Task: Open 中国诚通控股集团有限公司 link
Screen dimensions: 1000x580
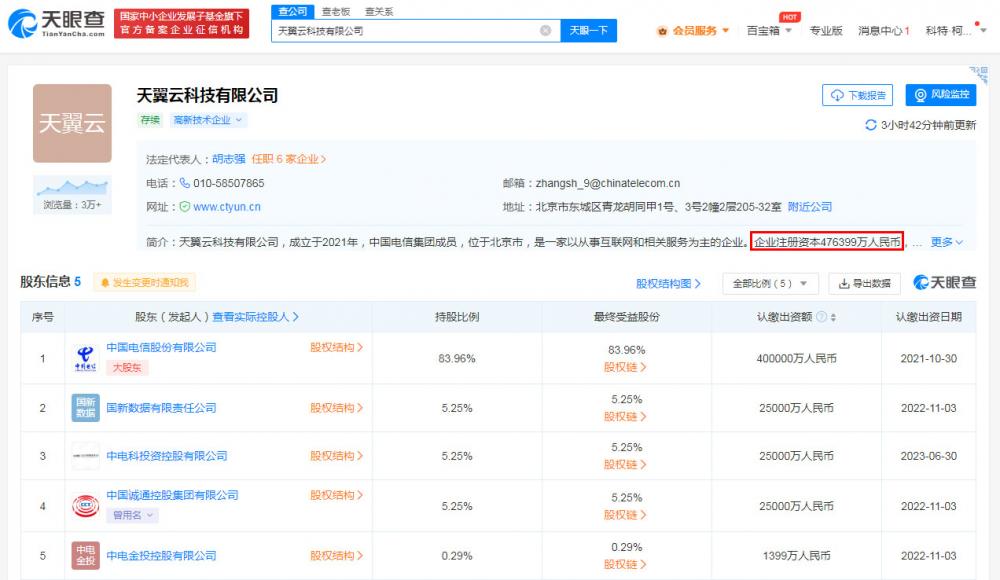Action: tap(172, 495)
